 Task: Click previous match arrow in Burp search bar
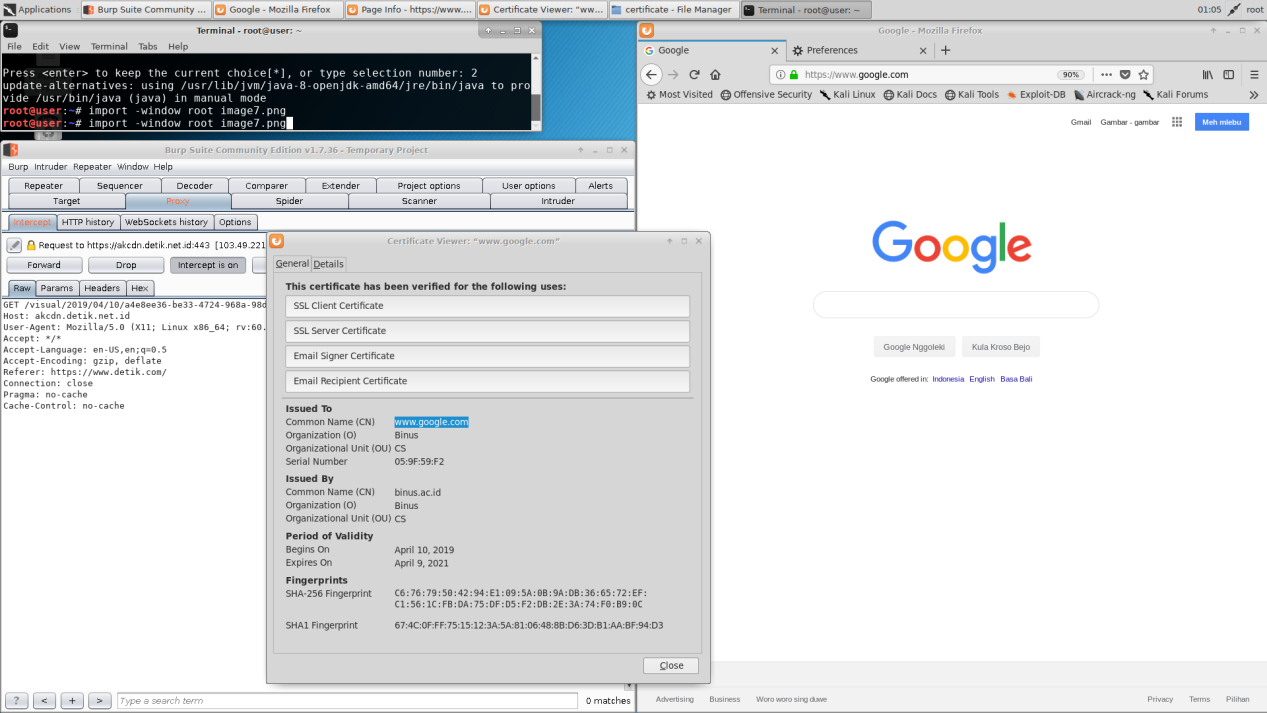[44, 701]
